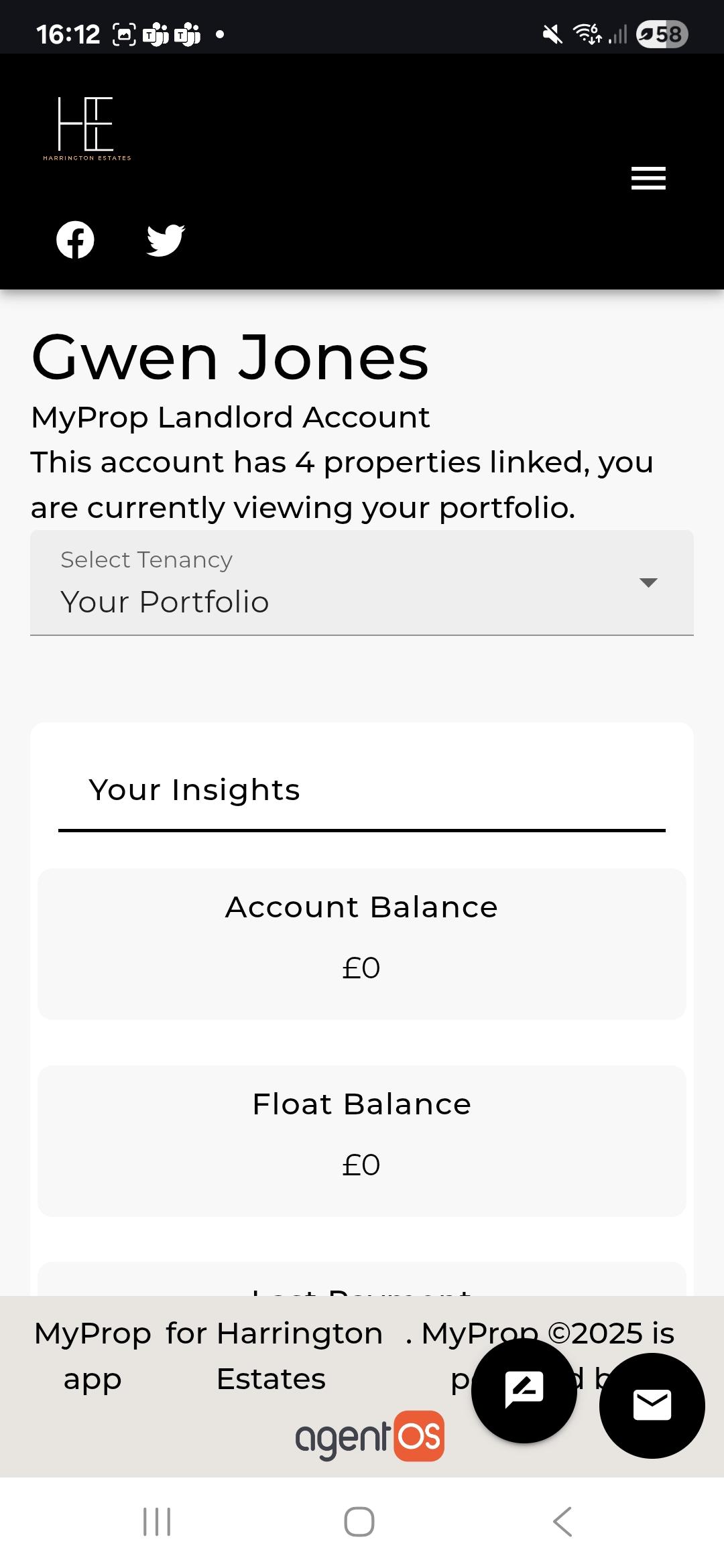Image resolution: width=724 pixels, height=1568 pixels.
Task: Click the agentOS logo in footer
Action: [x=369, y=1436]
